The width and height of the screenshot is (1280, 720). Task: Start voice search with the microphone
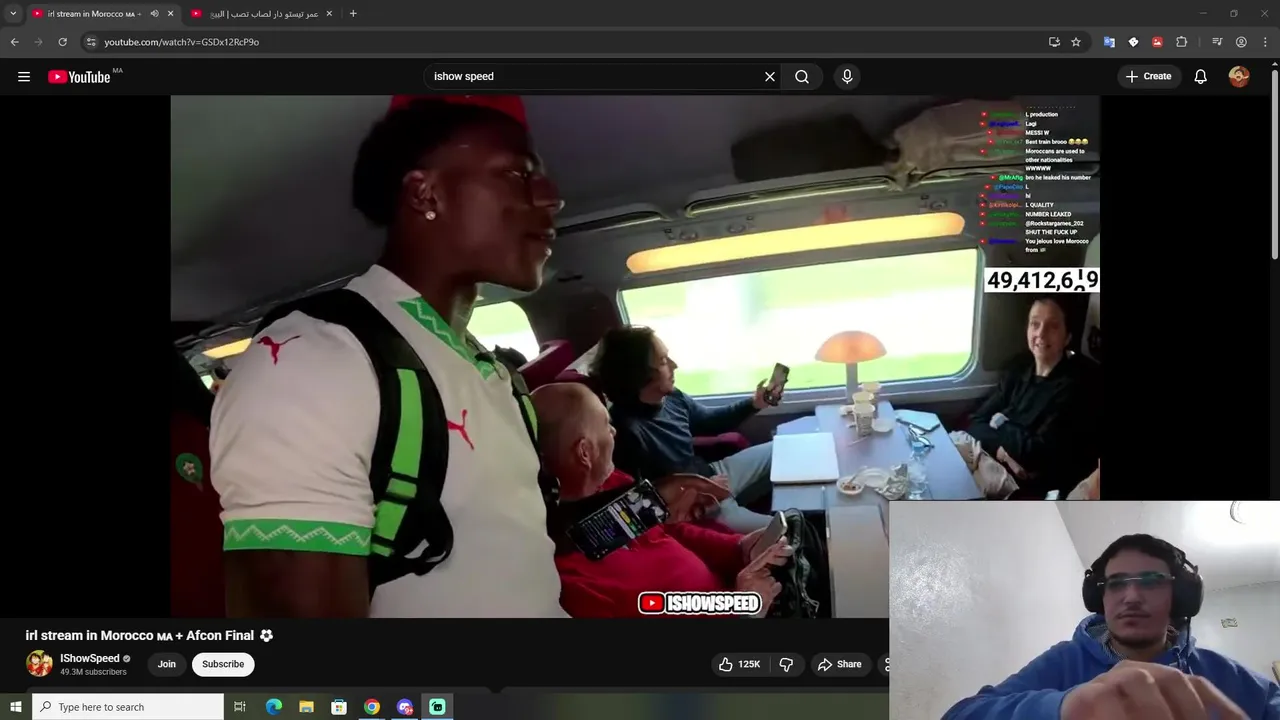[x=847, y=77]
